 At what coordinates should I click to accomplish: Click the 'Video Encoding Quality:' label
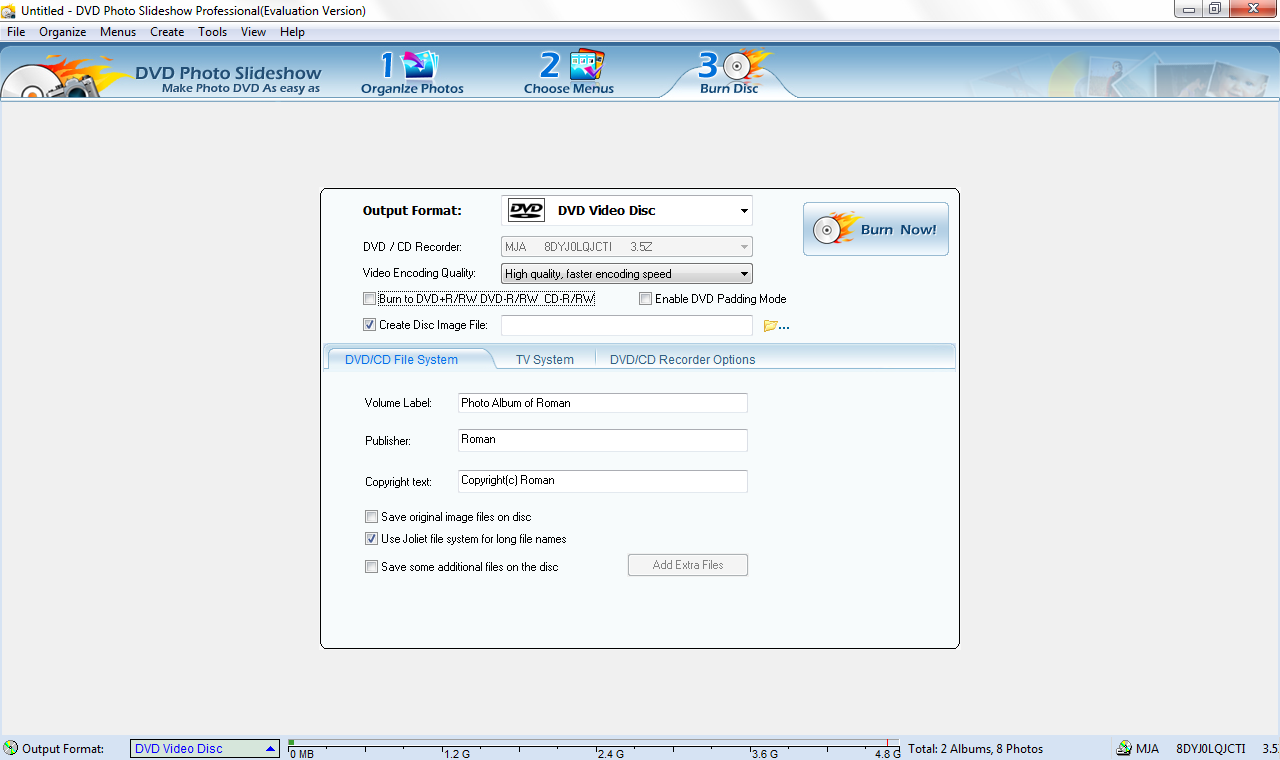tap(419, 273)
